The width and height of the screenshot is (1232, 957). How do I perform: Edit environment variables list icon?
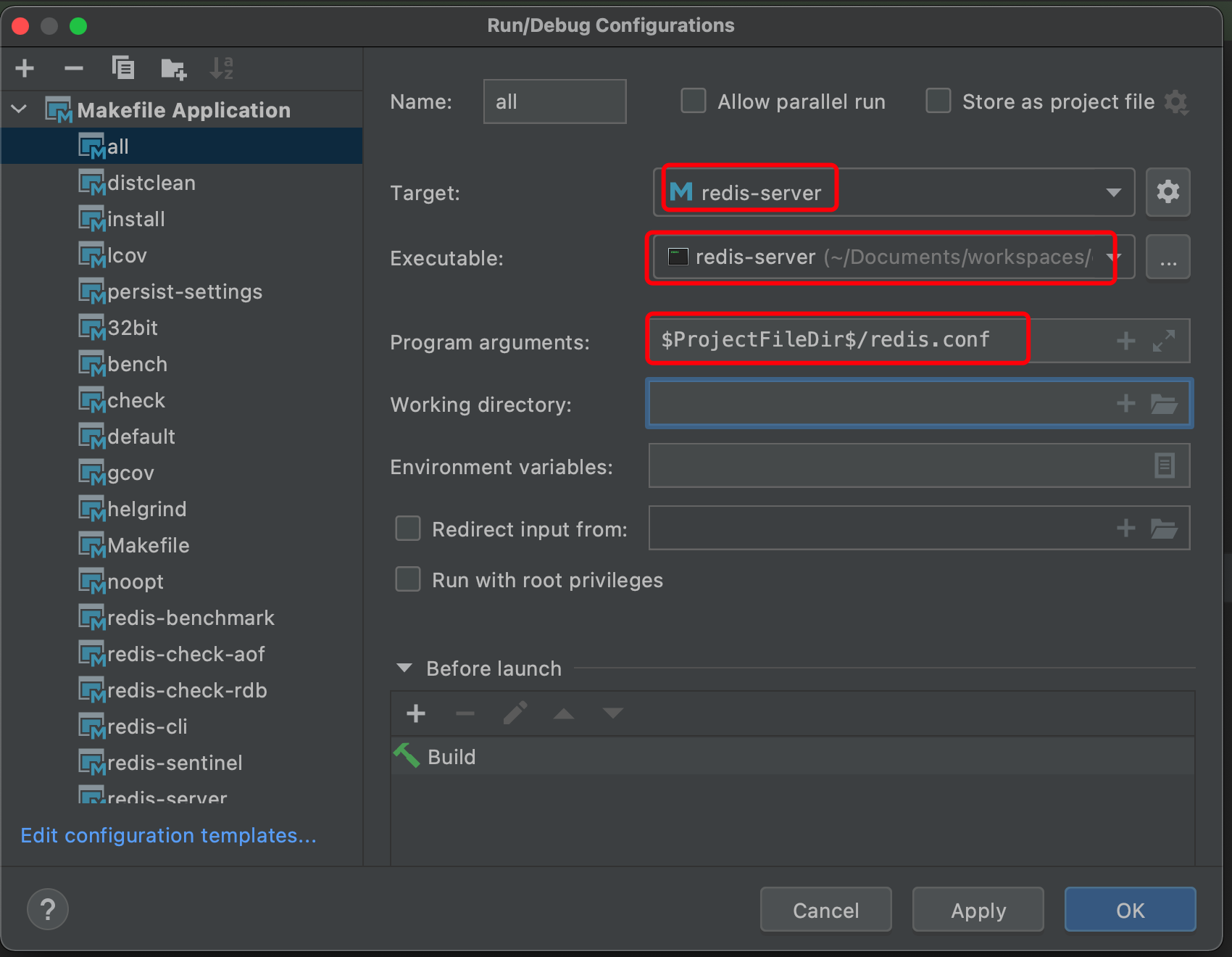(1165, 465)
